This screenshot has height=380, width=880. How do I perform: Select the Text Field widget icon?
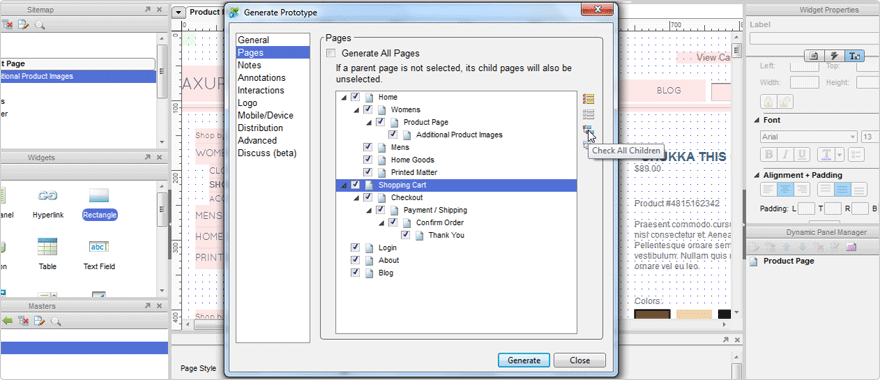(99, 247)
